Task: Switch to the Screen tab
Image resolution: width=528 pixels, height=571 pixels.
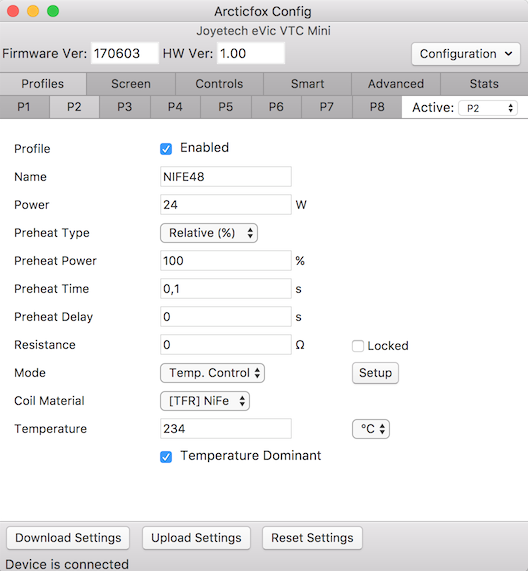Action: [131, 84]
